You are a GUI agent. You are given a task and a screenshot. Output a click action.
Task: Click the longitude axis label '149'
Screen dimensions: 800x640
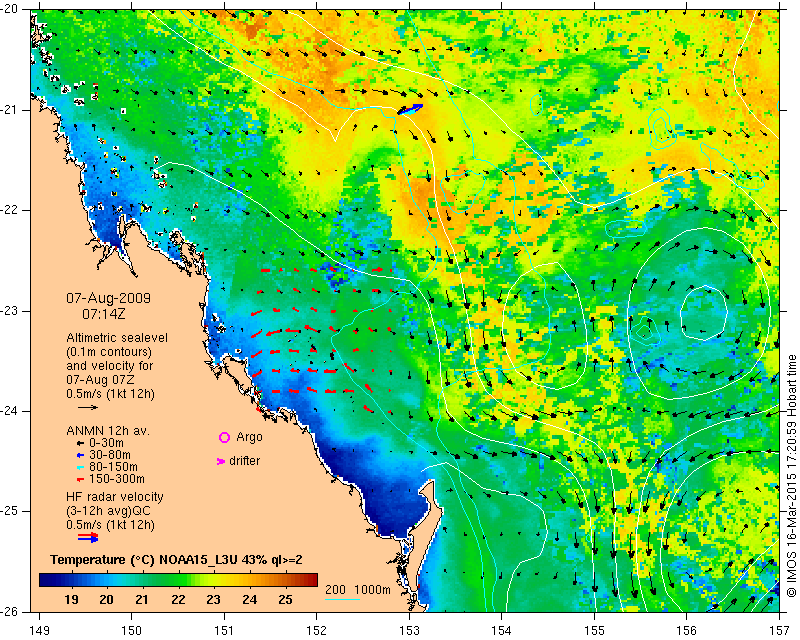tap(39, 631)
